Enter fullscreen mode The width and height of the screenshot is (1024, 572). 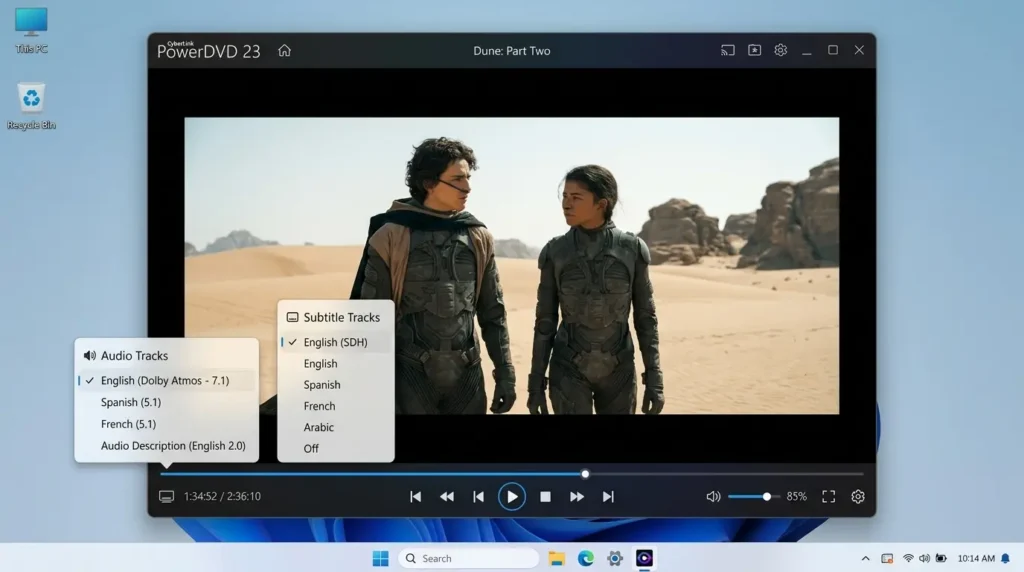[x=829, y=497]
